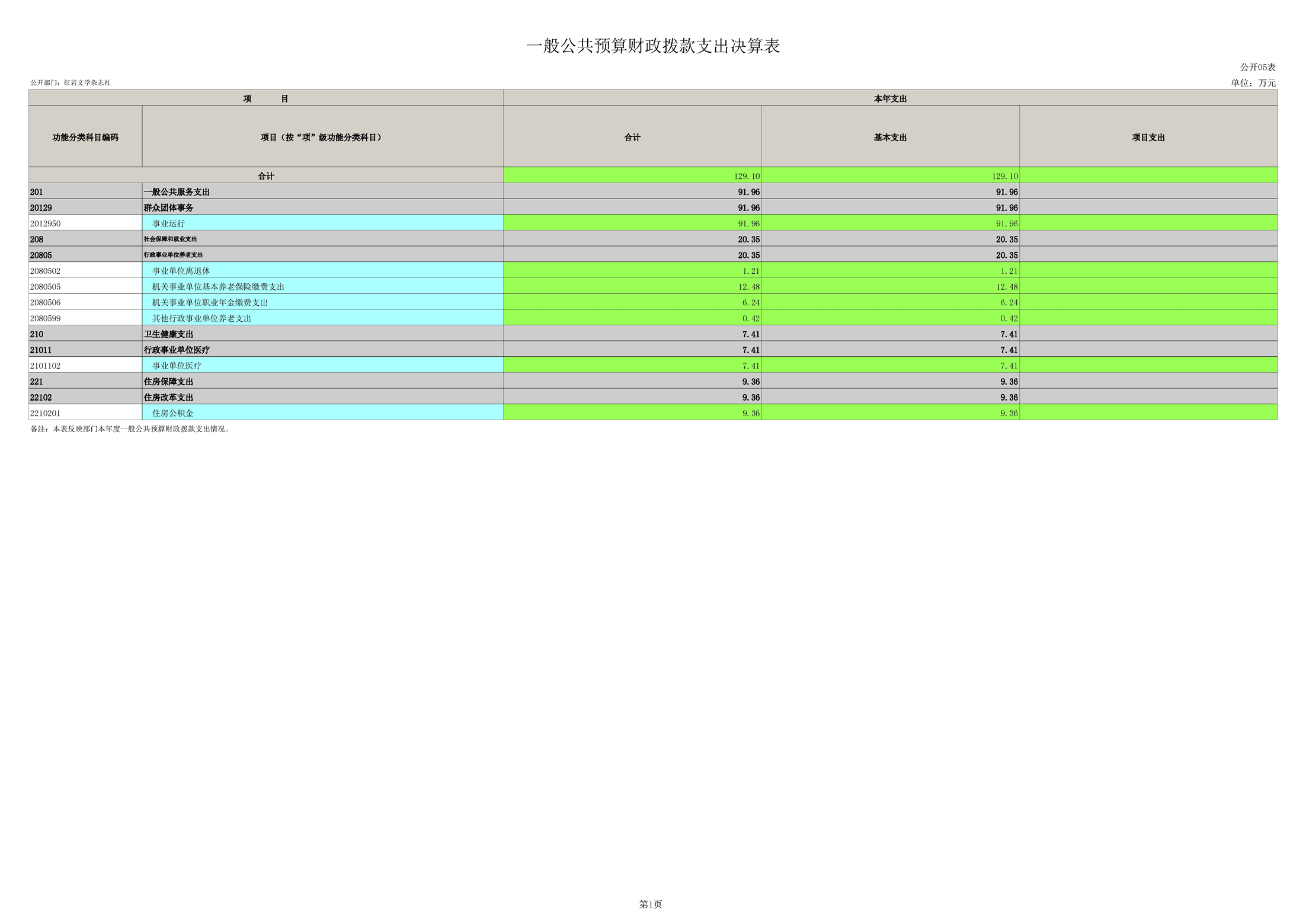
Task: Select the 事业单位离退休 cell
Action: tap(181, 271)
